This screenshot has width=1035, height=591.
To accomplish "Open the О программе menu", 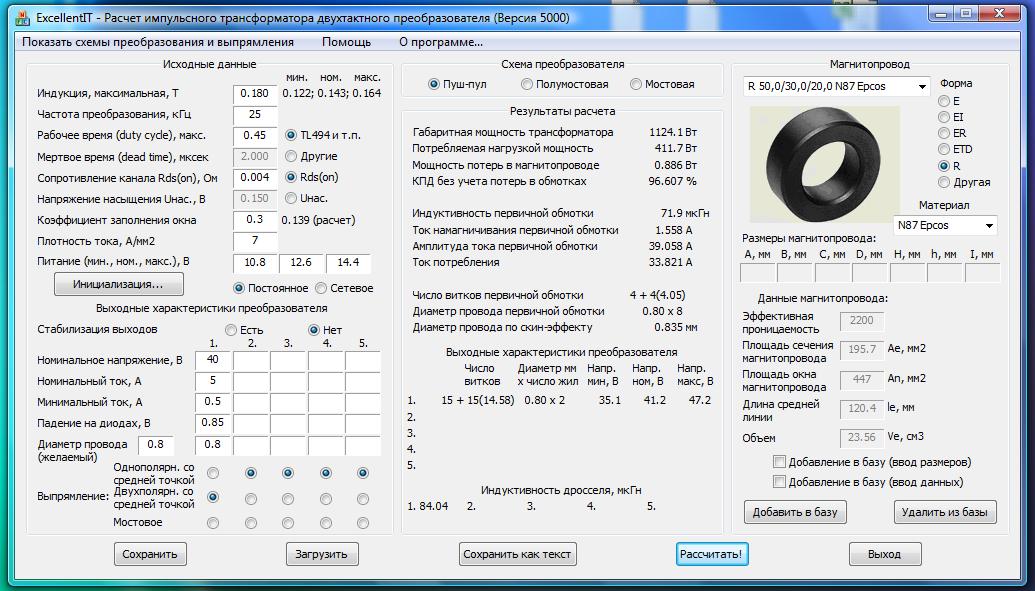I will pos(440,42).
